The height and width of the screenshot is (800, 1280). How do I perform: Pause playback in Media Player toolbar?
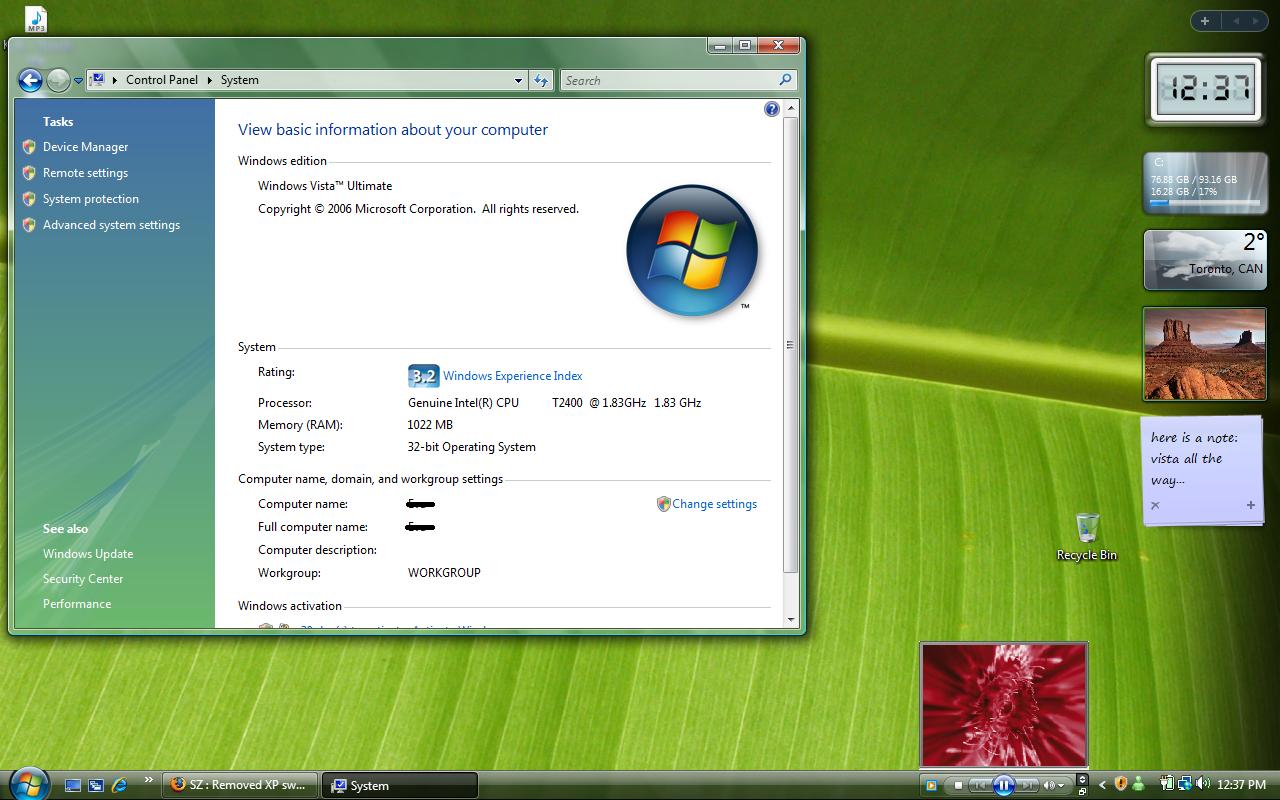click(1003, 786)
